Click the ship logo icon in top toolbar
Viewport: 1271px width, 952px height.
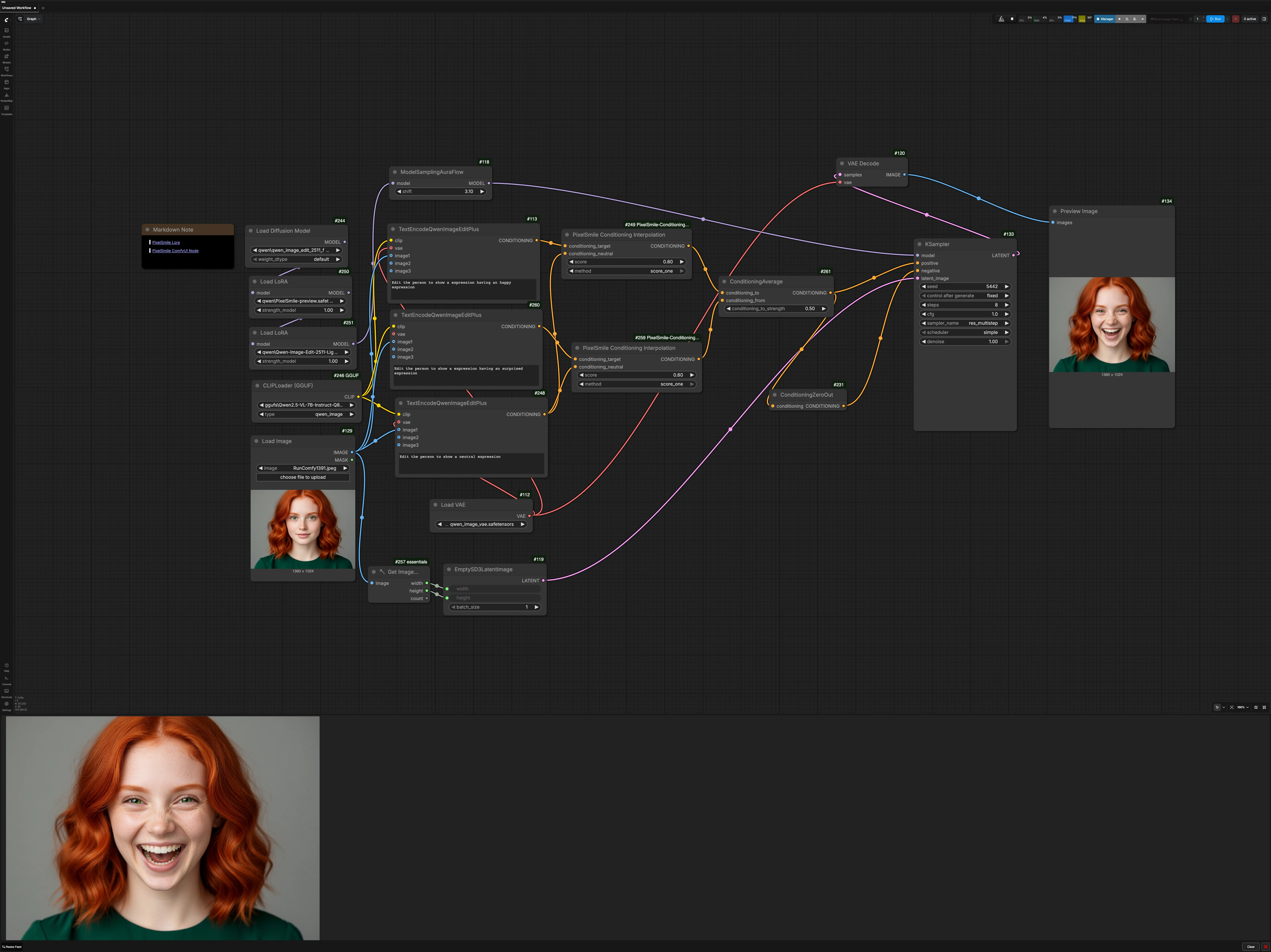pos(1001,19)
